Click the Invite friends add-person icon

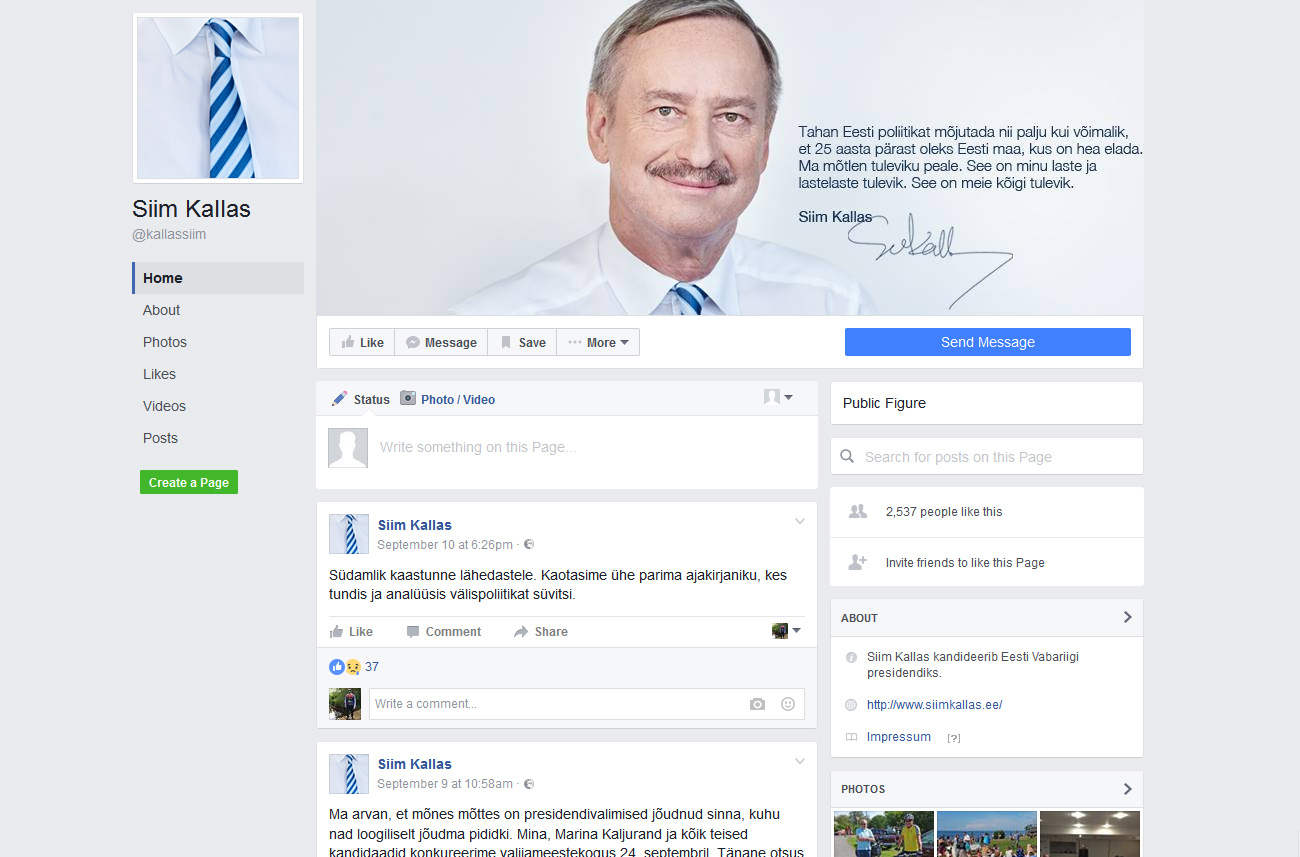pos(857,563)
